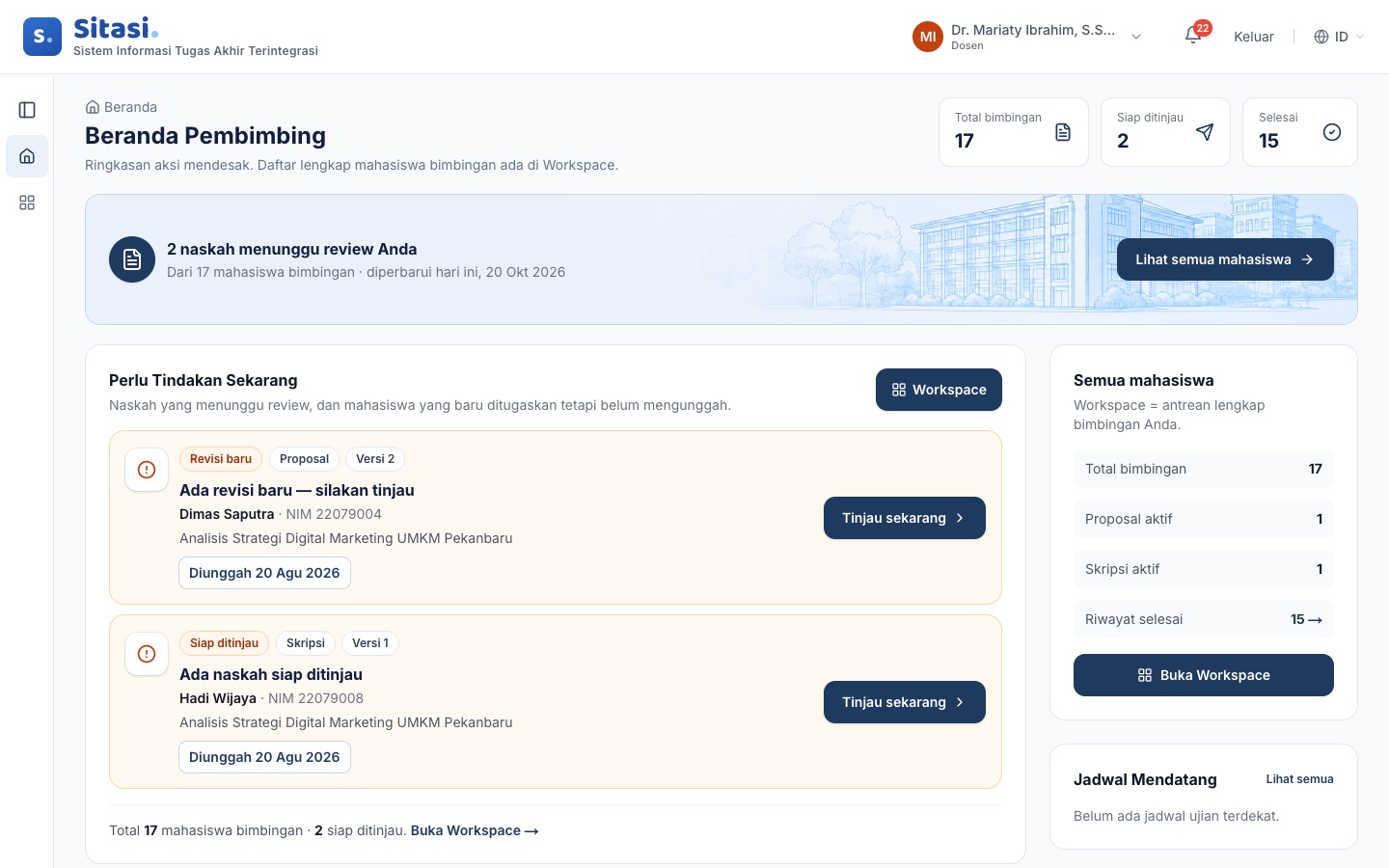The width and height of the screenshot is (1389, 868).
Task: Open the workspace grid icon in the sidebar
Action: coord(27,203)
